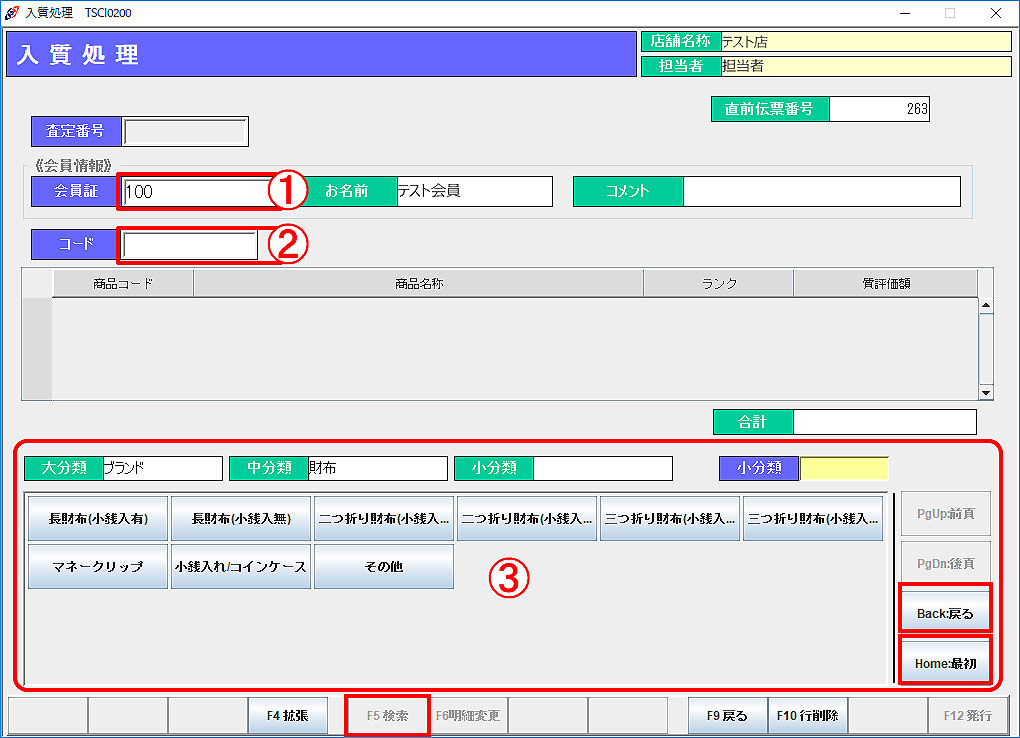Image resolution: width=1020 pixels, height=738 pixels.
Task: Click into the コメント text field
Action: pyautogui.click(x=821, y=192)
